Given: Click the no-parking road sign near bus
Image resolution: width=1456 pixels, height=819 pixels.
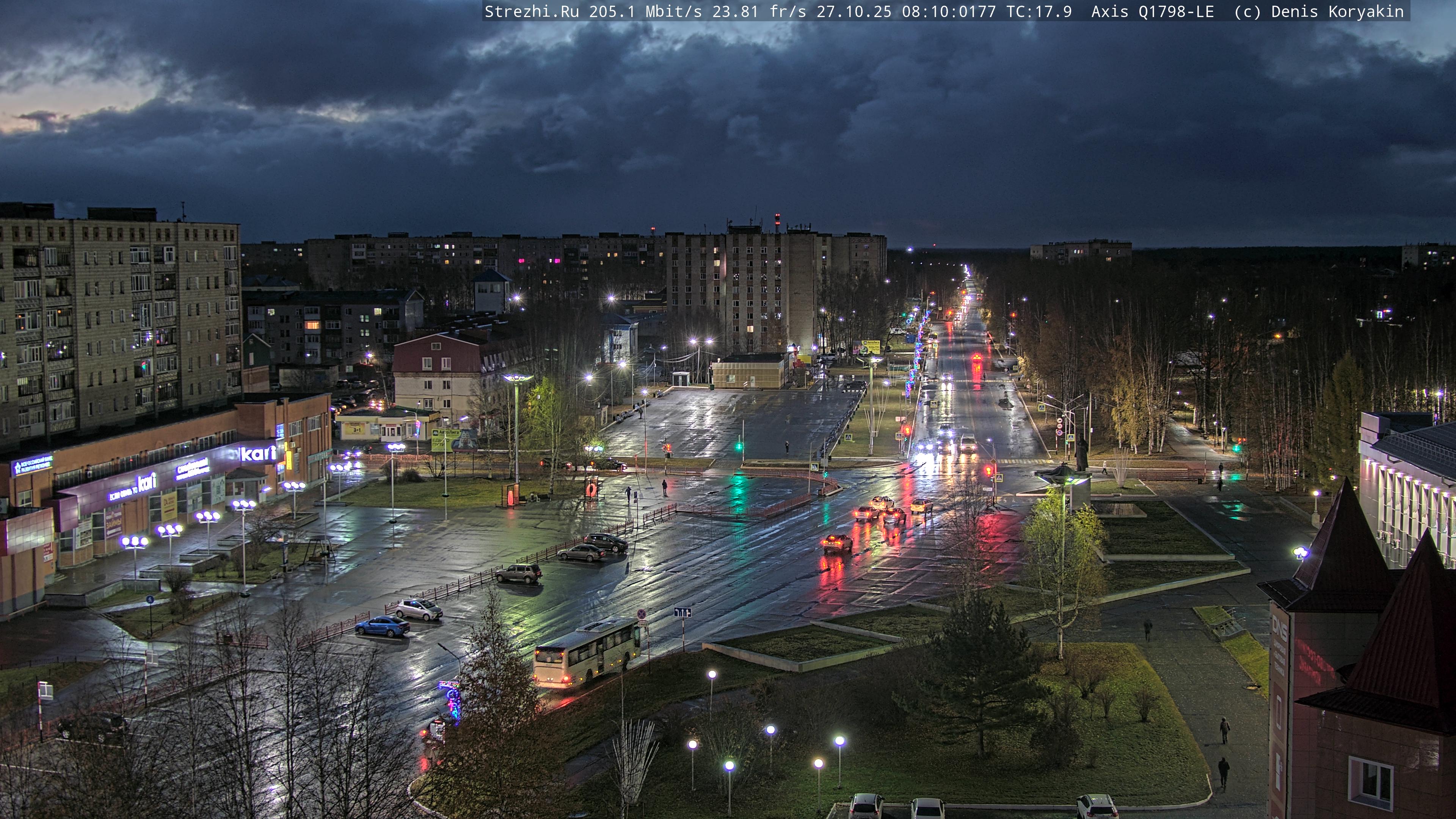Looking at the screenshot, I should tap(642, 614).
